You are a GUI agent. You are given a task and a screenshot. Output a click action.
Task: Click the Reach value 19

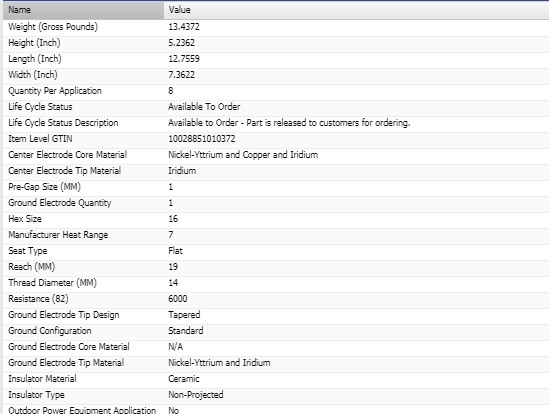click(x=173, y=267)
